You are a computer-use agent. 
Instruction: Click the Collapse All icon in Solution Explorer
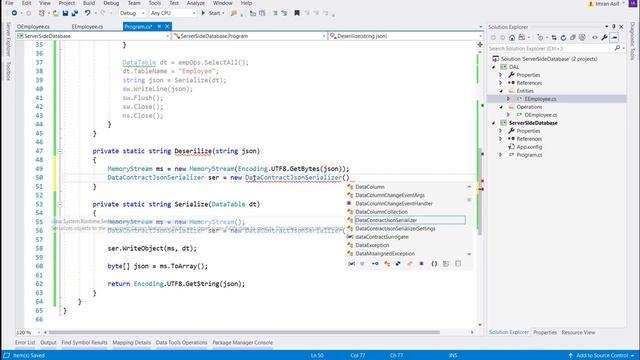click(573, 38)
